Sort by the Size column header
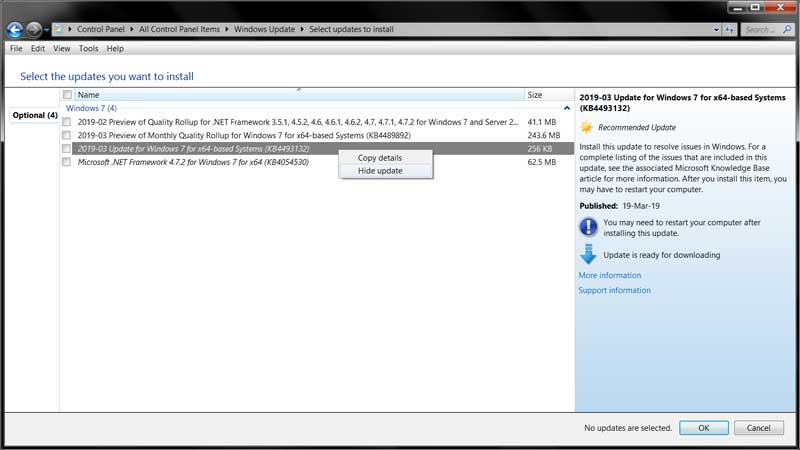800x450 pixels. click(x=549, y=94)
